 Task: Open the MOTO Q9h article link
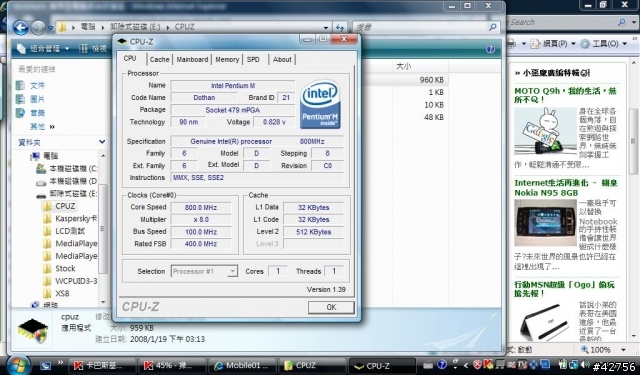pos(565,95)
